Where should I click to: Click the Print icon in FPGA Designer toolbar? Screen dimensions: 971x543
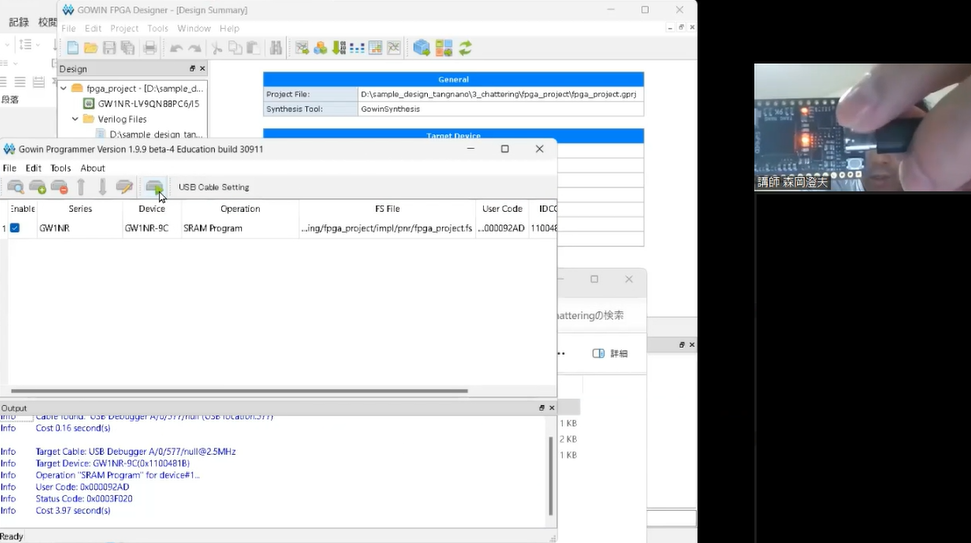pos(150,48)
